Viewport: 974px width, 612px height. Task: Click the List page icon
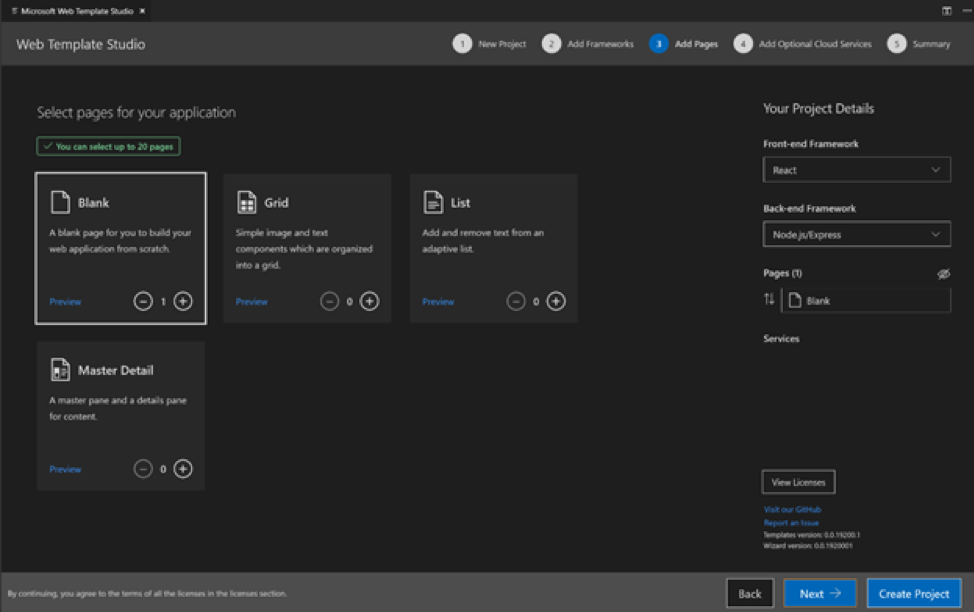(433, 203)
